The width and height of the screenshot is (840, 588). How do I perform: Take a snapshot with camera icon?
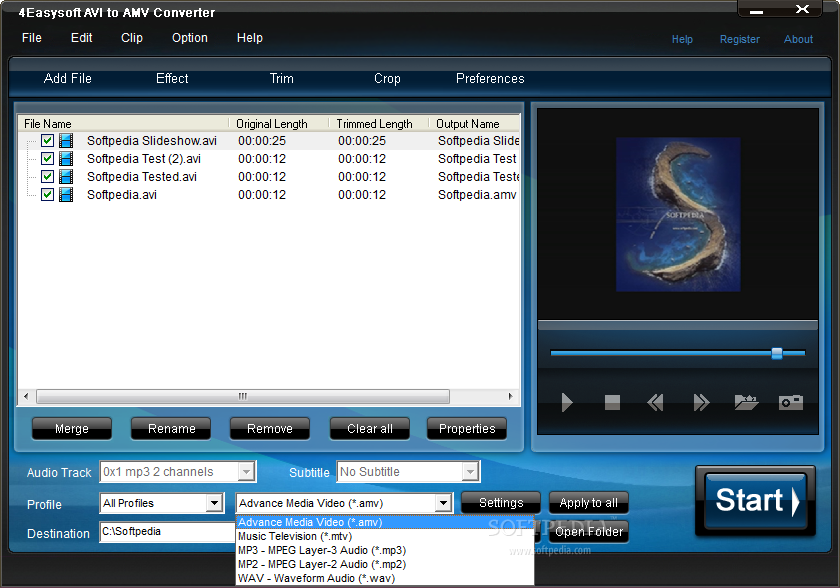[791, 402]
